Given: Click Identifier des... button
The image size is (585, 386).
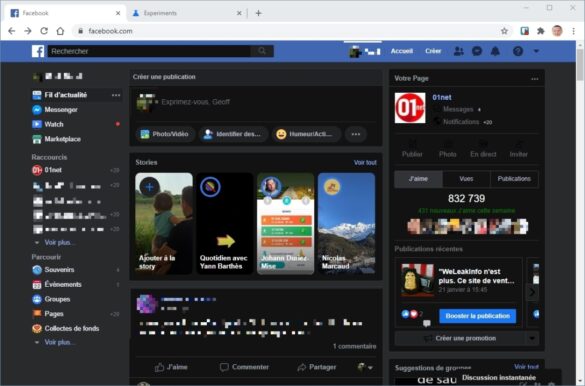Looking at the screenshot, I should (x=233, y=134).
